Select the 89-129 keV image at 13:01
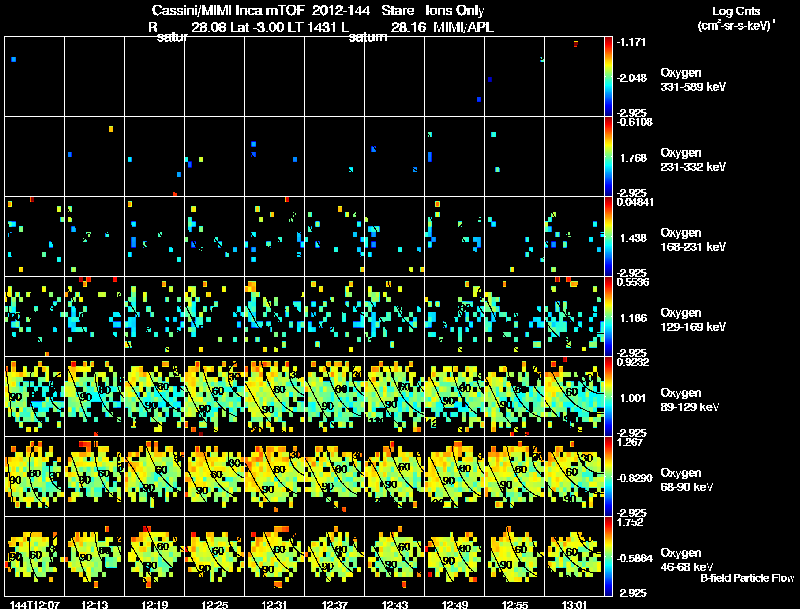Image resolution: width=800 pixels, height=609 pixels. (x=574, y=396)
